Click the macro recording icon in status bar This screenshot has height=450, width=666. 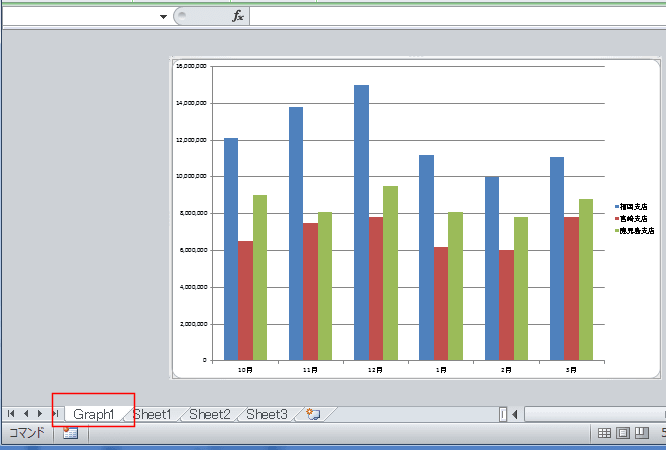70,433
